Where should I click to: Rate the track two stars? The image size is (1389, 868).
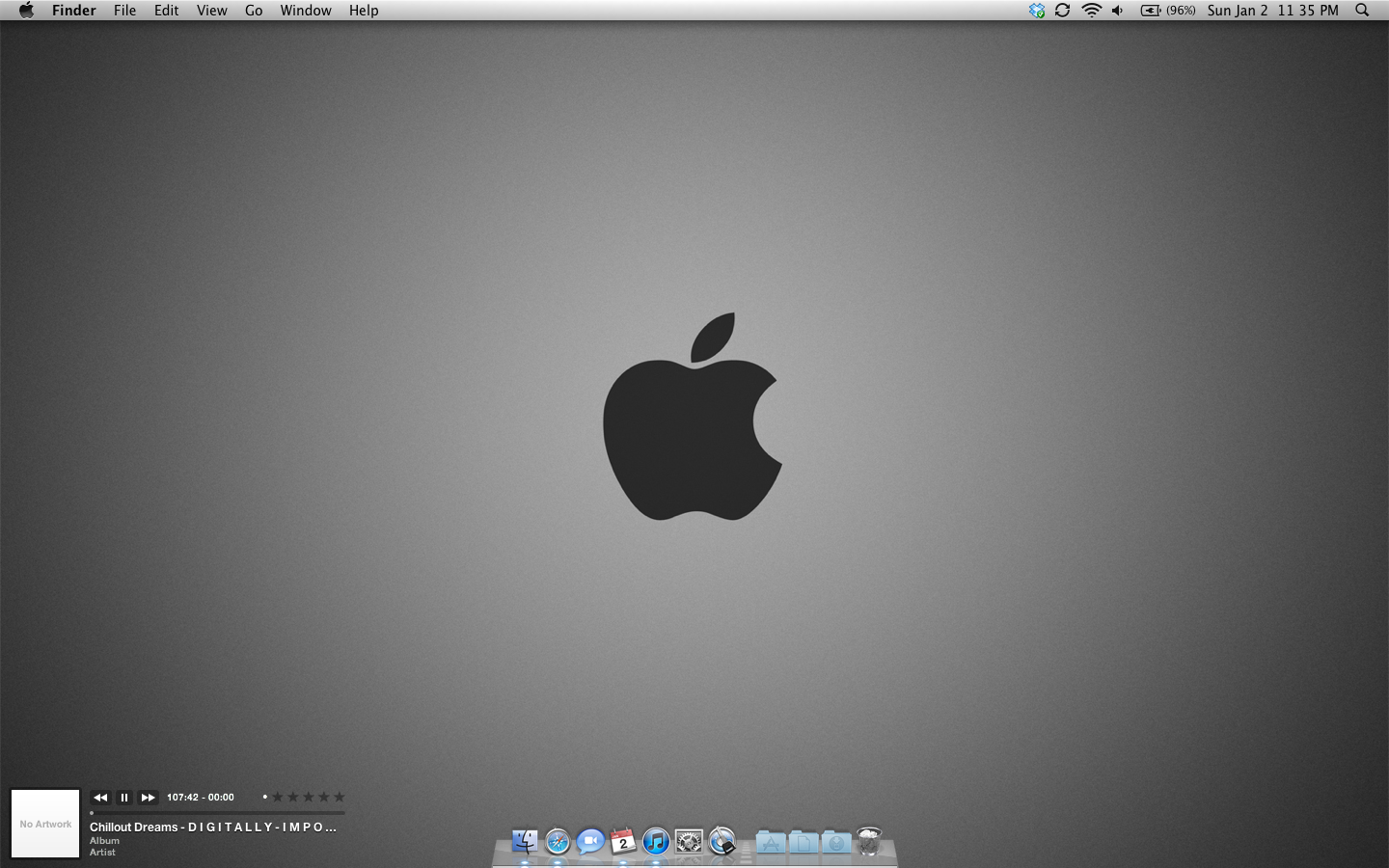[x=293, y=797]
